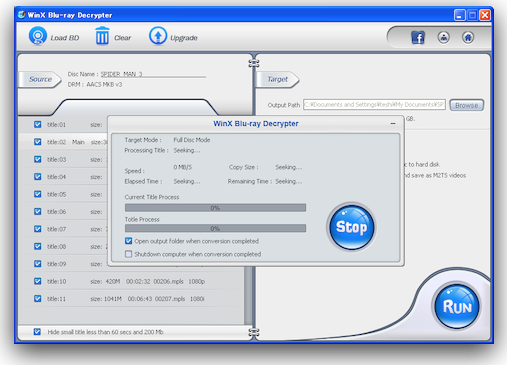Click the title list vertical scrollbar

248,295
